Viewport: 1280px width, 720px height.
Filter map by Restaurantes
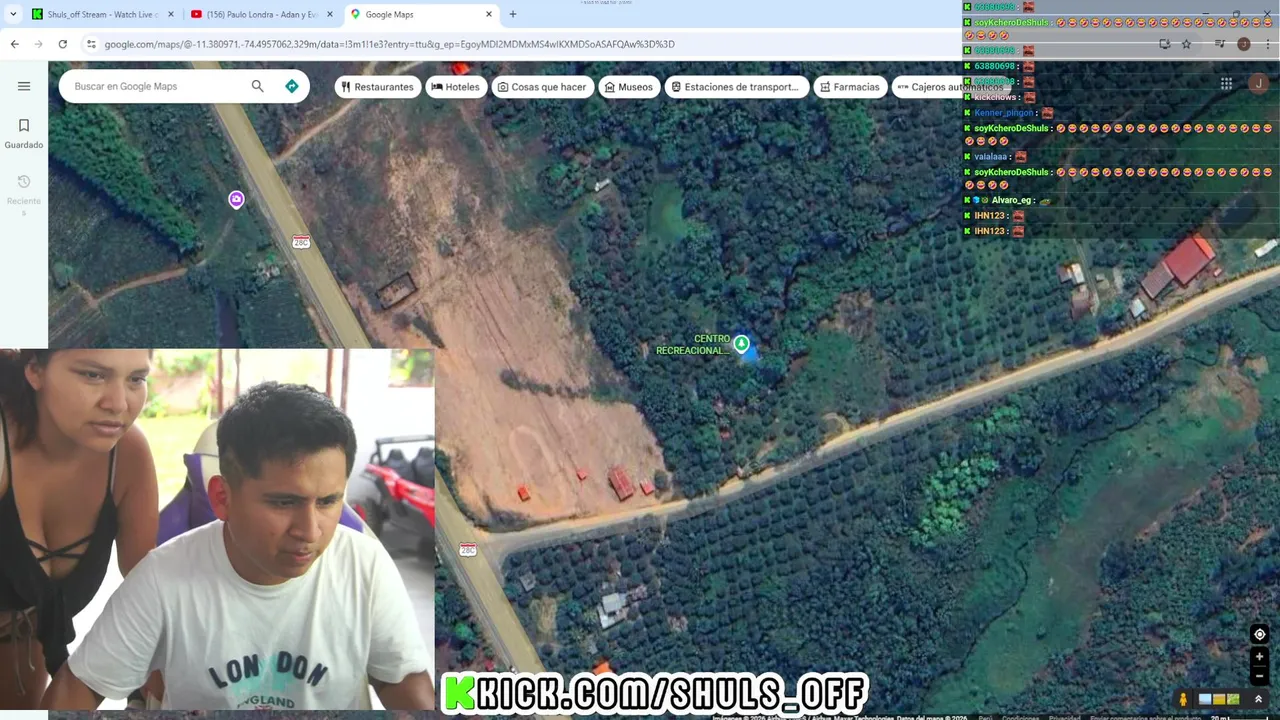pyautogui.click(x=377, y=87)
